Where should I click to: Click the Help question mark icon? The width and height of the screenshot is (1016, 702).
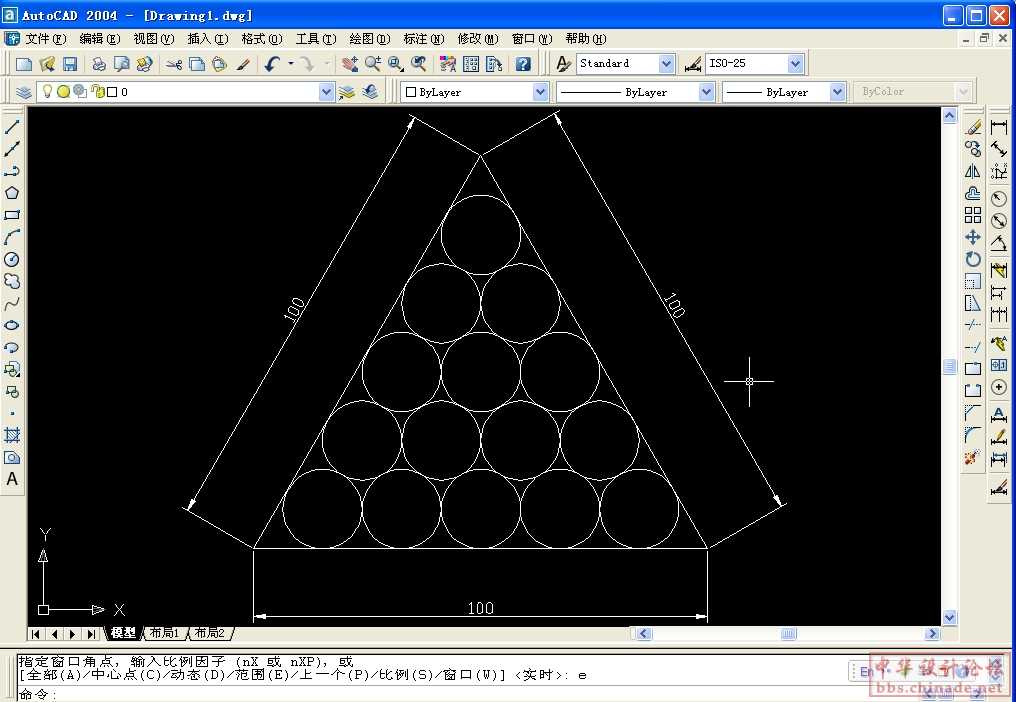pos(523,64)
